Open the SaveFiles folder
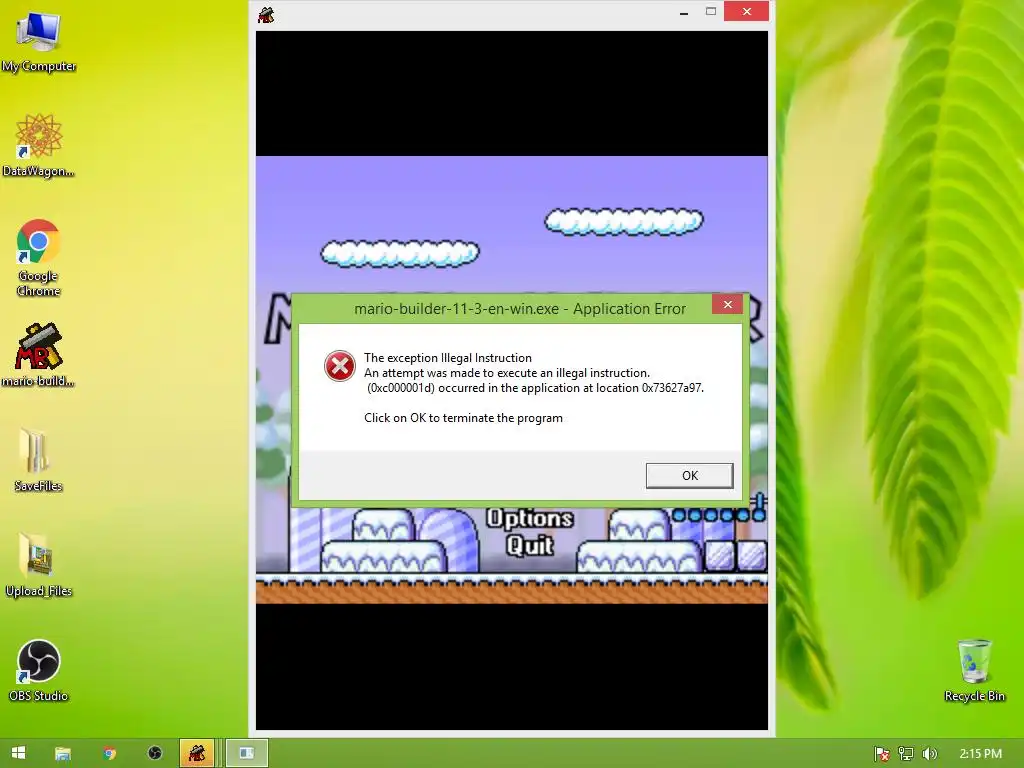Screen dimensions: 1024x768 click(39, 460)
